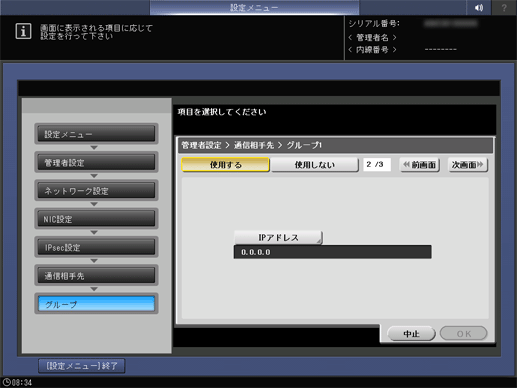517x388 pixels.
Task: Go to previous page with 前画面
Action: 420,165
